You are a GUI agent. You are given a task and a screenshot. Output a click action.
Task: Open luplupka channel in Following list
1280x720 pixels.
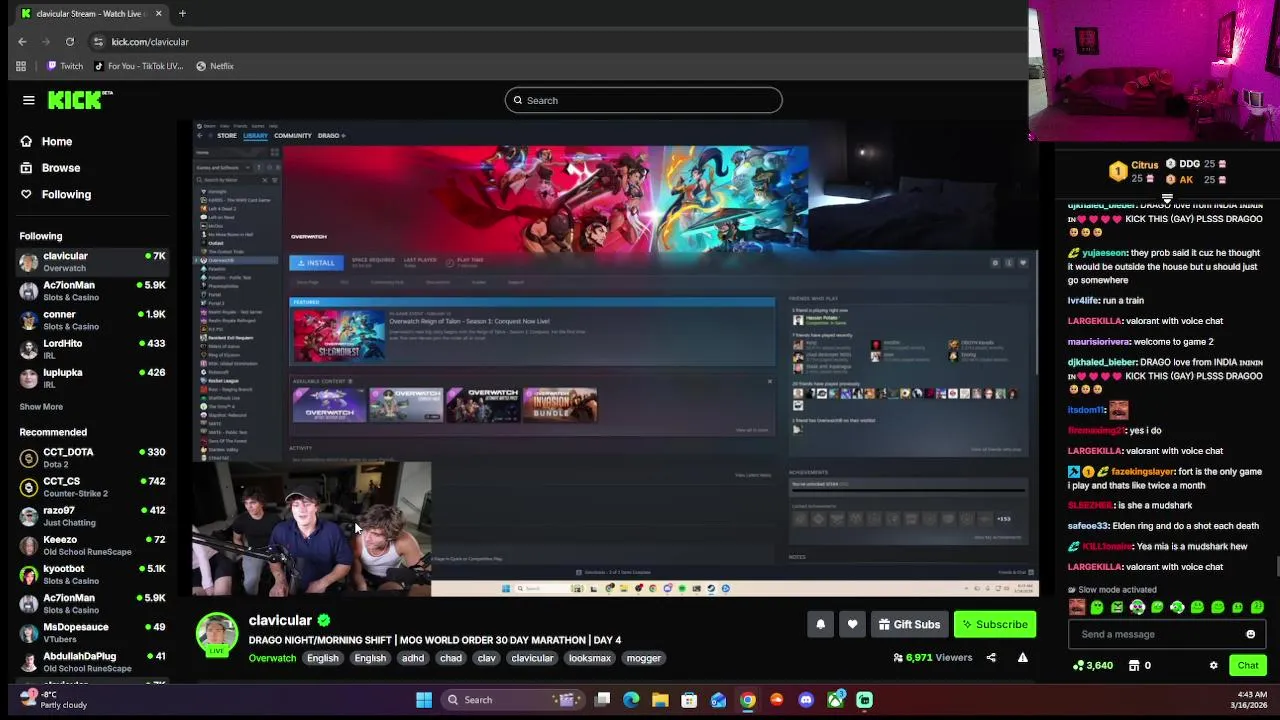(x=92, y=378)
